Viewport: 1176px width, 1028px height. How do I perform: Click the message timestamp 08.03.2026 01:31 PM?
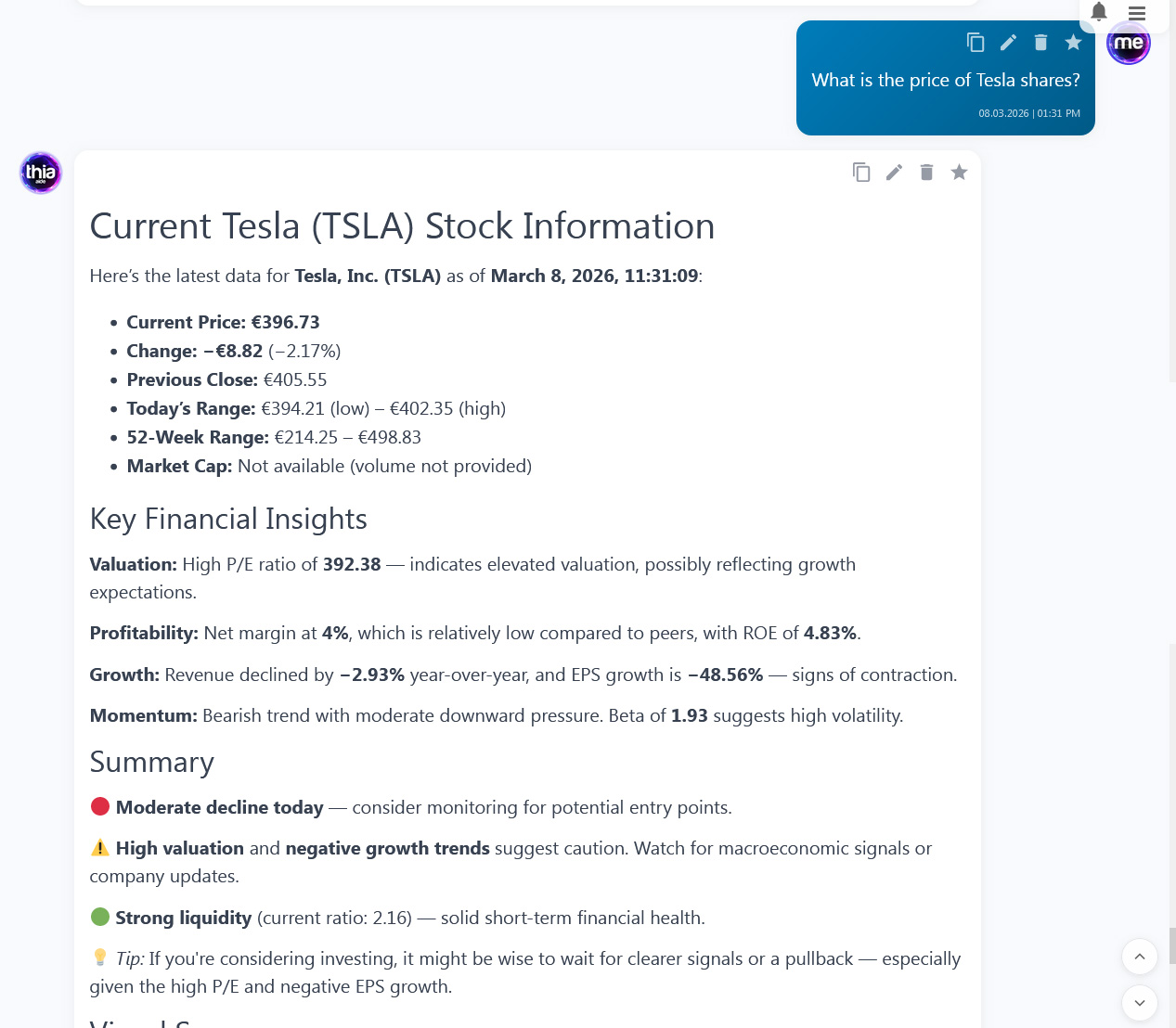[x=1028, y=113]
